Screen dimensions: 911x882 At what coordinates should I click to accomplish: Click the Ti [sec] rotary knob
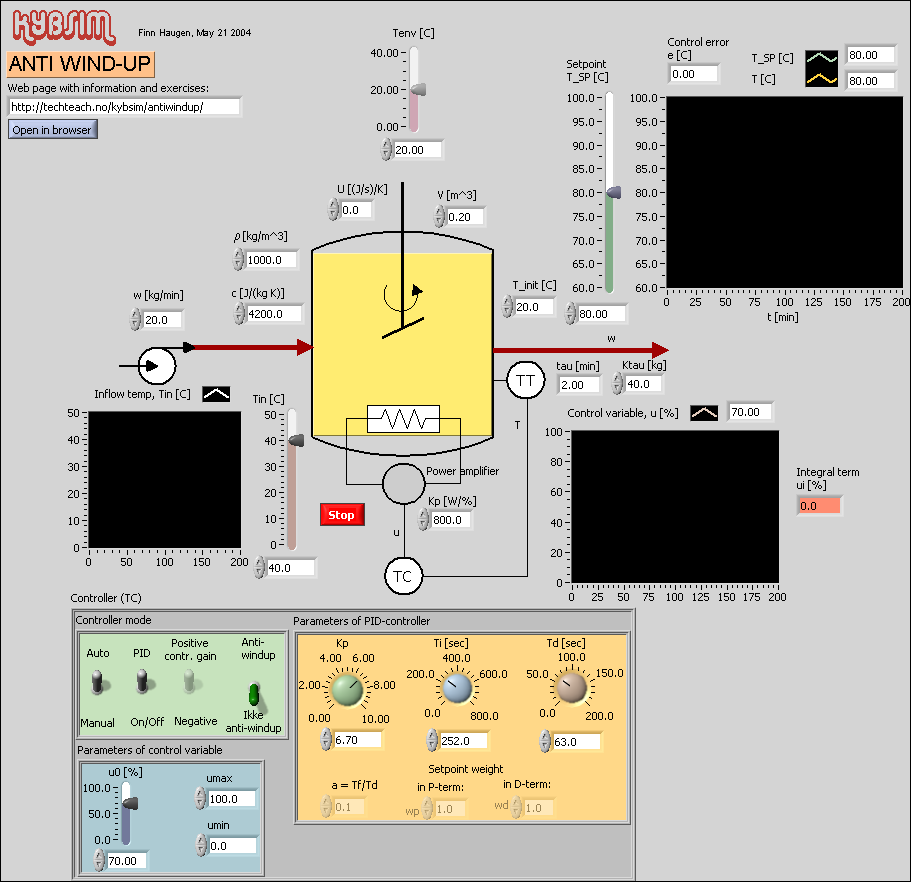coord(458,689)
